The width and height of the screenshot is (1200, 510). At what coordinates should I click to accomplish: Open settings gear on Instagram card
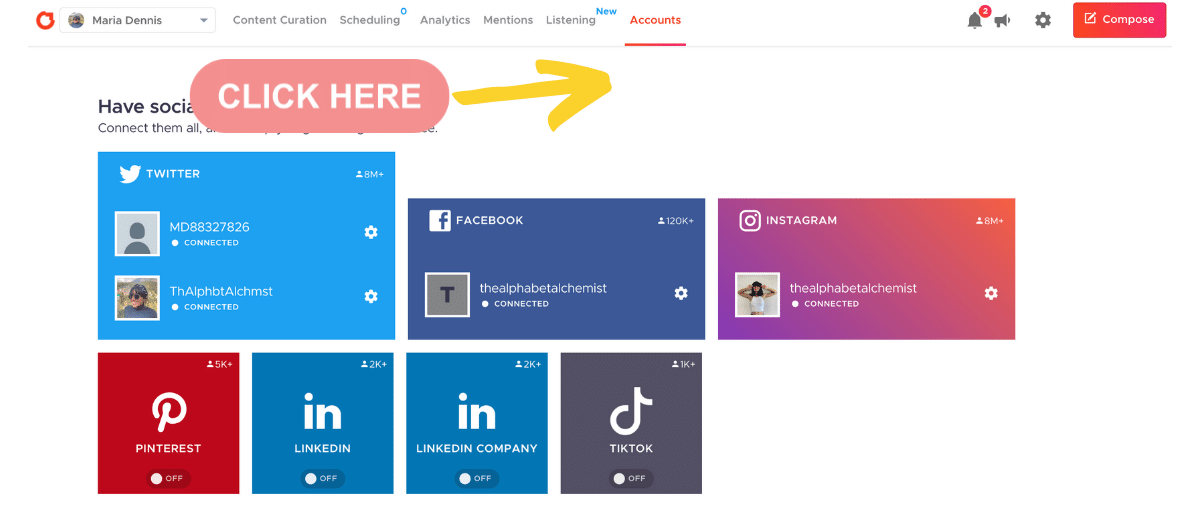pyautogui.click(x=991, y=293)
